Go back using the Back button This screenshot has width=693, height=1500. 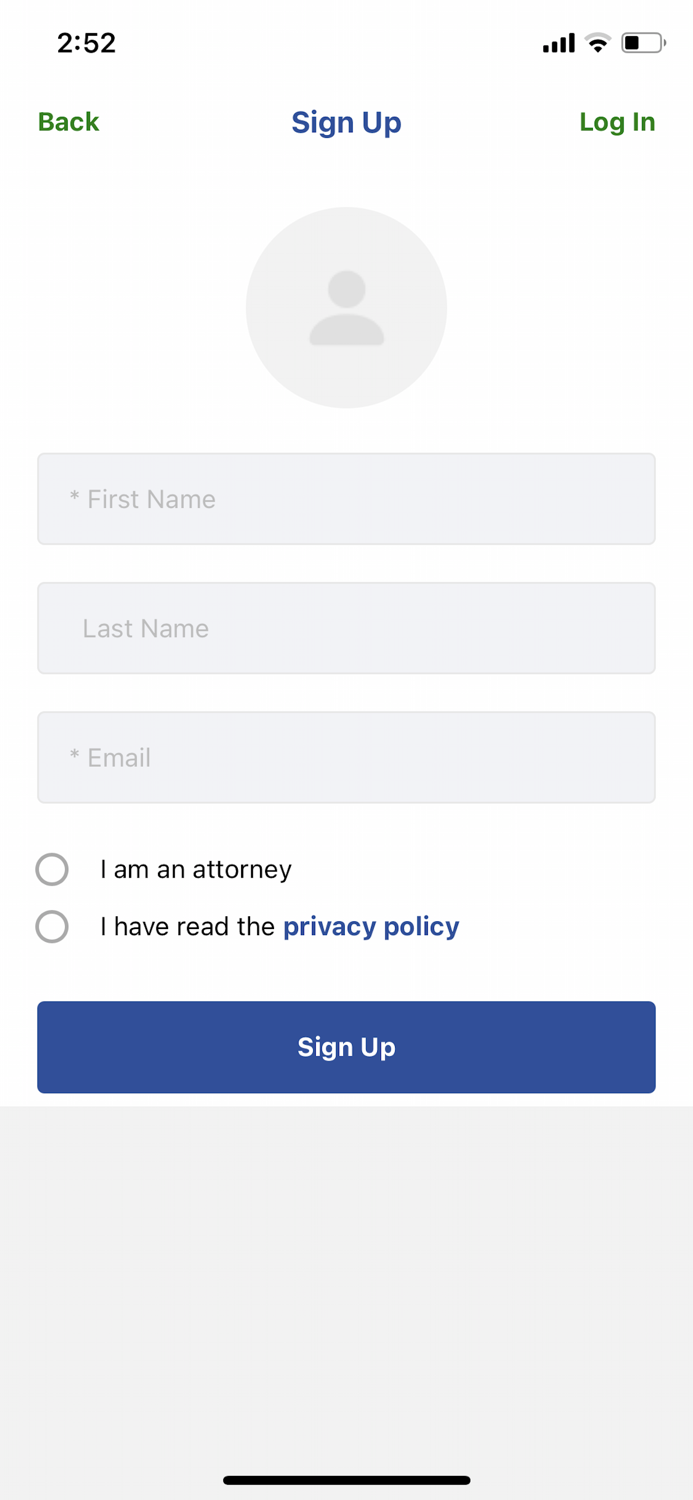[x=67, y=121]
